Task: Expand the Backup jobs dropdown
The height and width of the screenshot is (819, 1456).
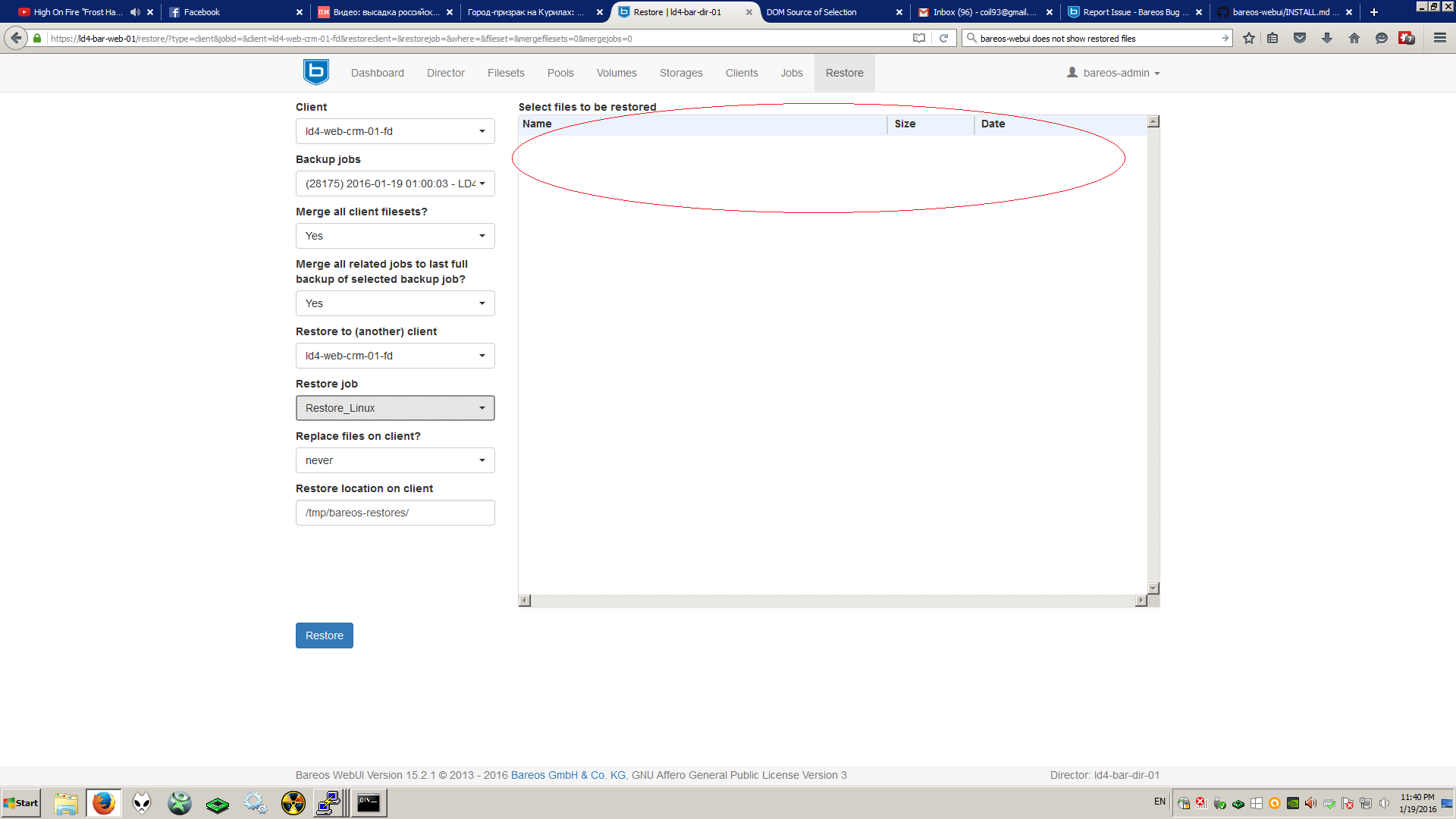Action: tap(395, 184)
